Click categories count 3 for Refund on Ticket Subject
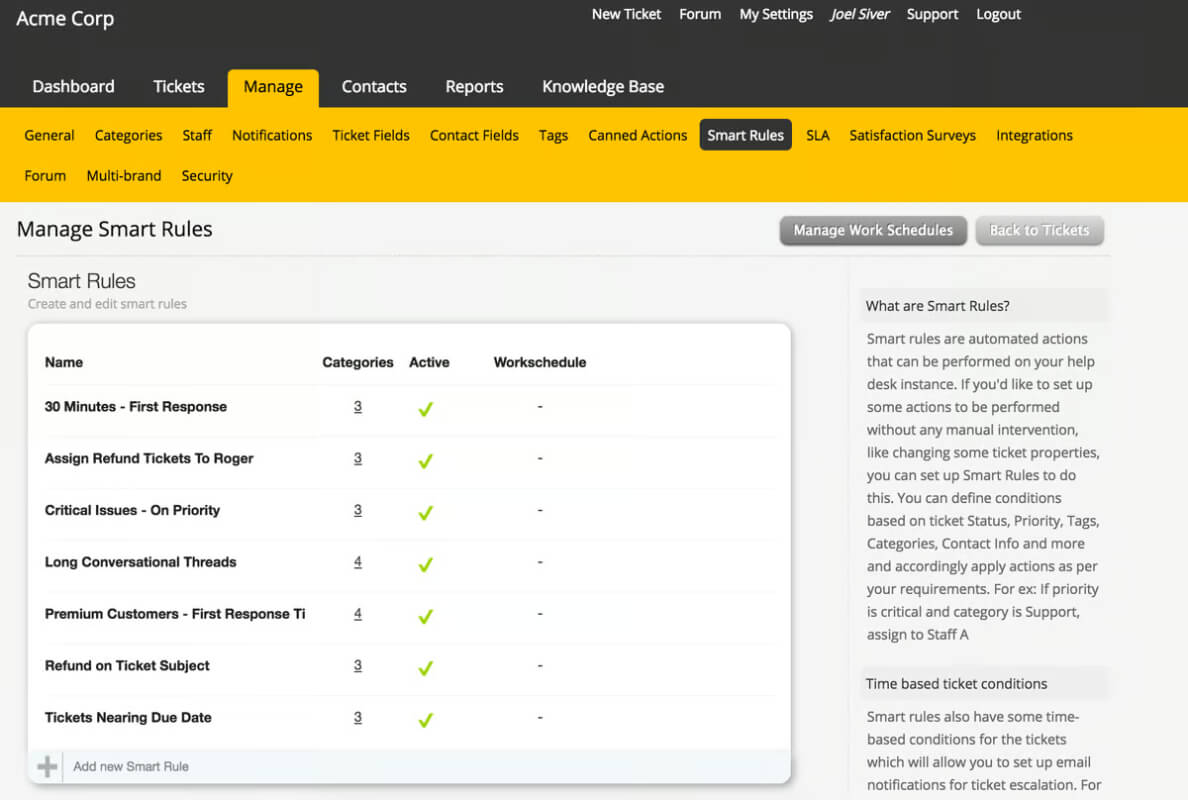The image size is (1188, 800). coord(358,665)
